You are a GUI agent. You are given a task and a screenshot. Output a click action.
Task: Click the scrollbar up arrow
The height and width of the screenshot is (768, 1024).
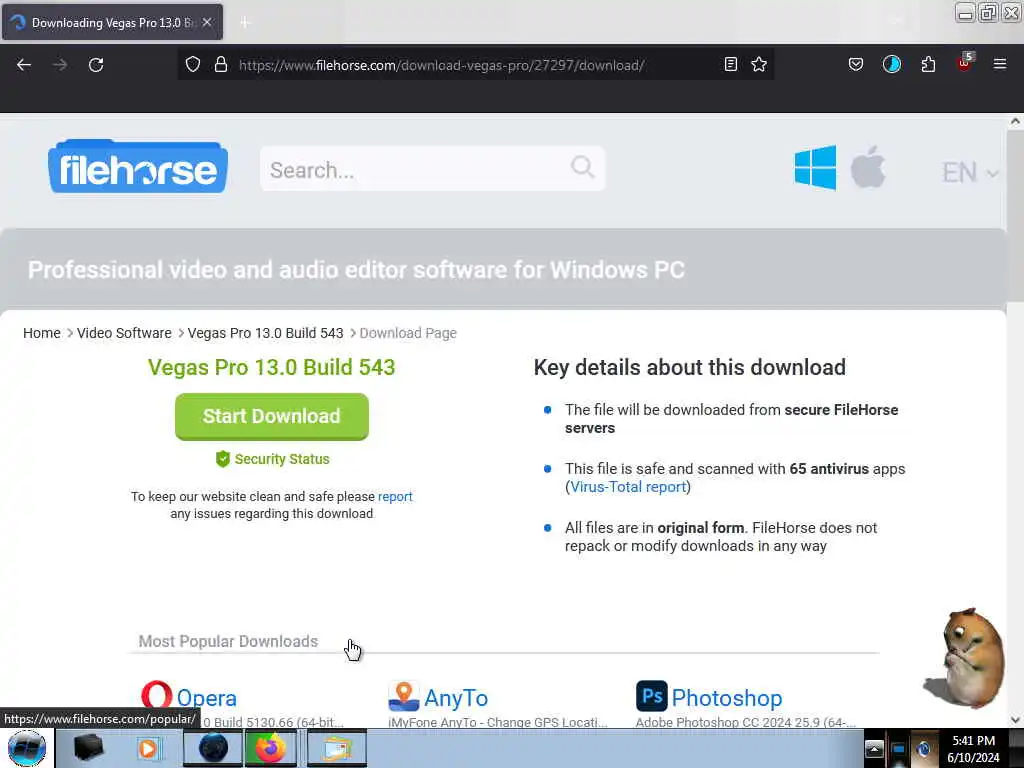(x=1015, y=121)
